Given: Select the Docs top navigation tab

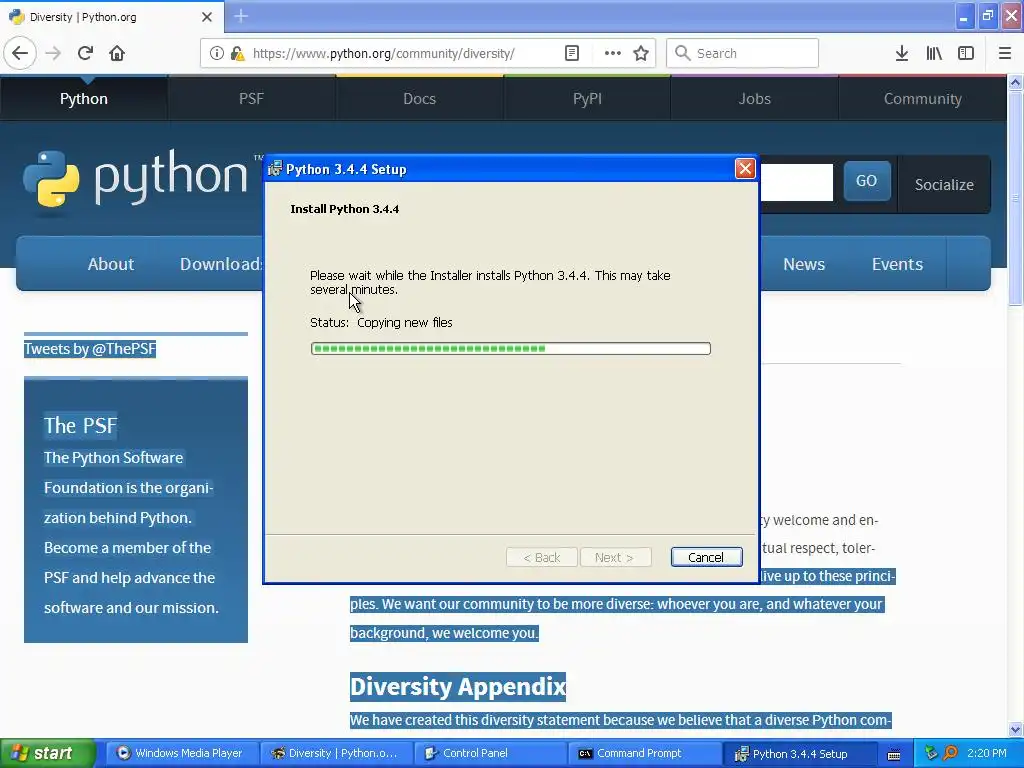Looking at the screenshot, I should click(x=419, y=99).
